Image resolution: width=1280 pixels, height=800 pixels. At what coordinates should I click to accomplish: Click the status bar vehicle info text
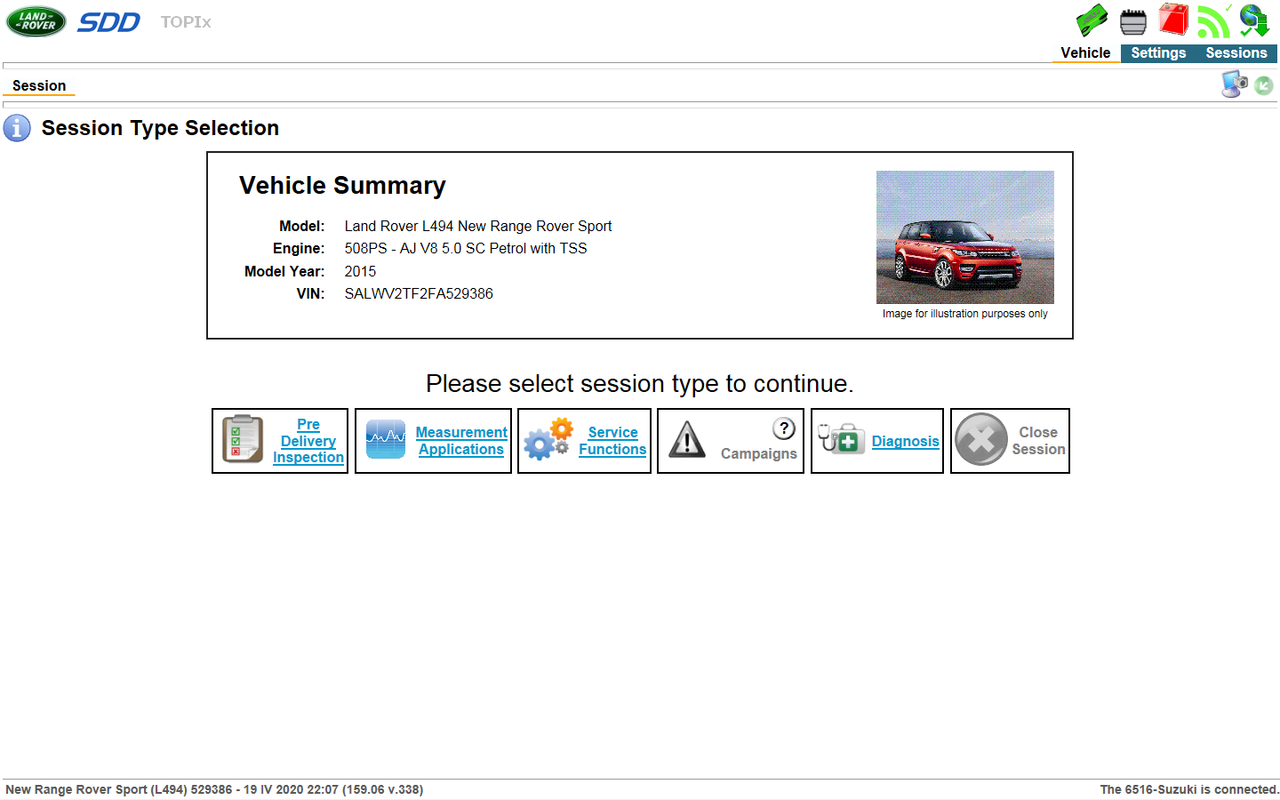point(214,790)
